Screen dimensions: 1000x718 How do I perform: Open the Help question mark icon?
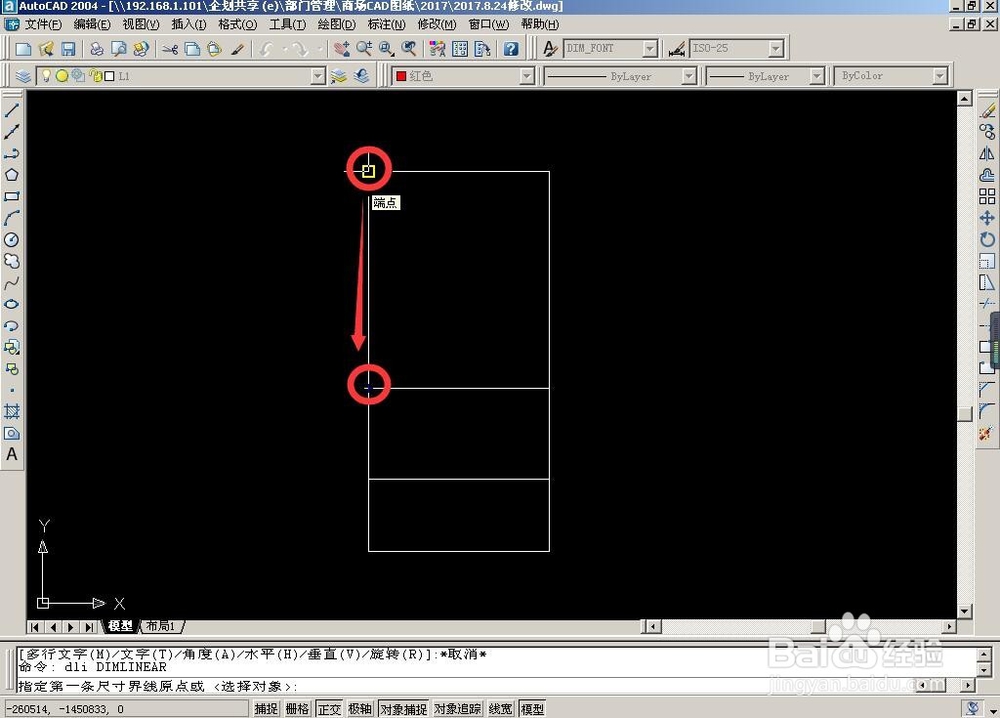point(511,49)
